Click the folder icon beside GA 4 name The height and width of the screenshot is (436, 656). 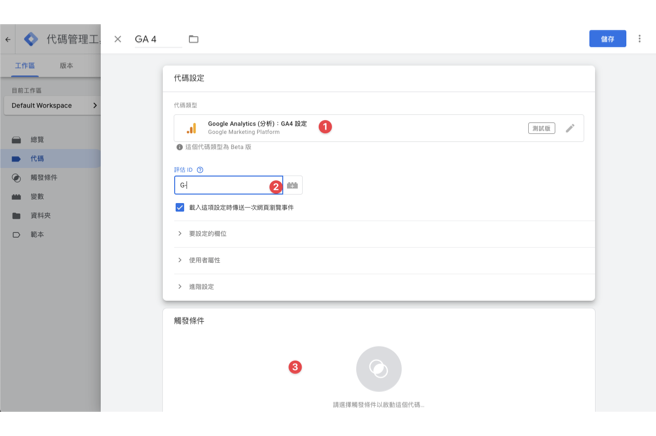pyautogui.click(x=193, y=39)
